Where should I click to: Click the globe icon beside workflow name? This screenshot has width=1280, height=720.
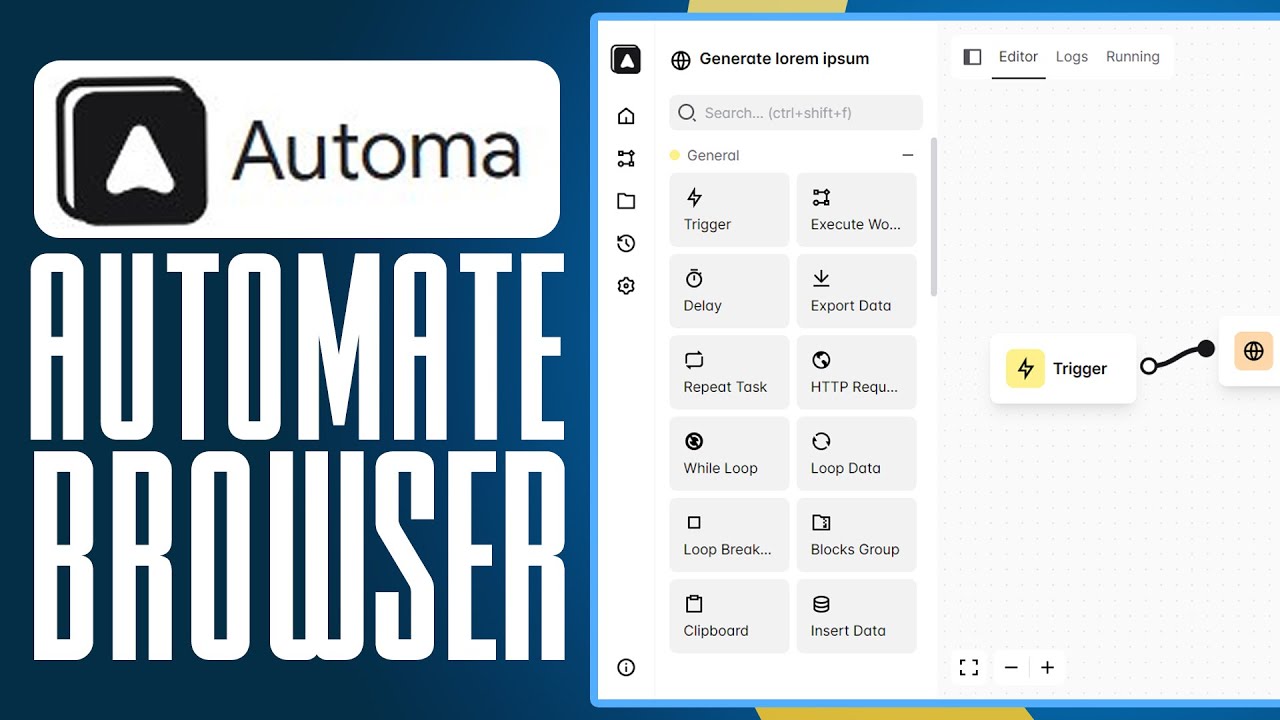click(681, 60)
